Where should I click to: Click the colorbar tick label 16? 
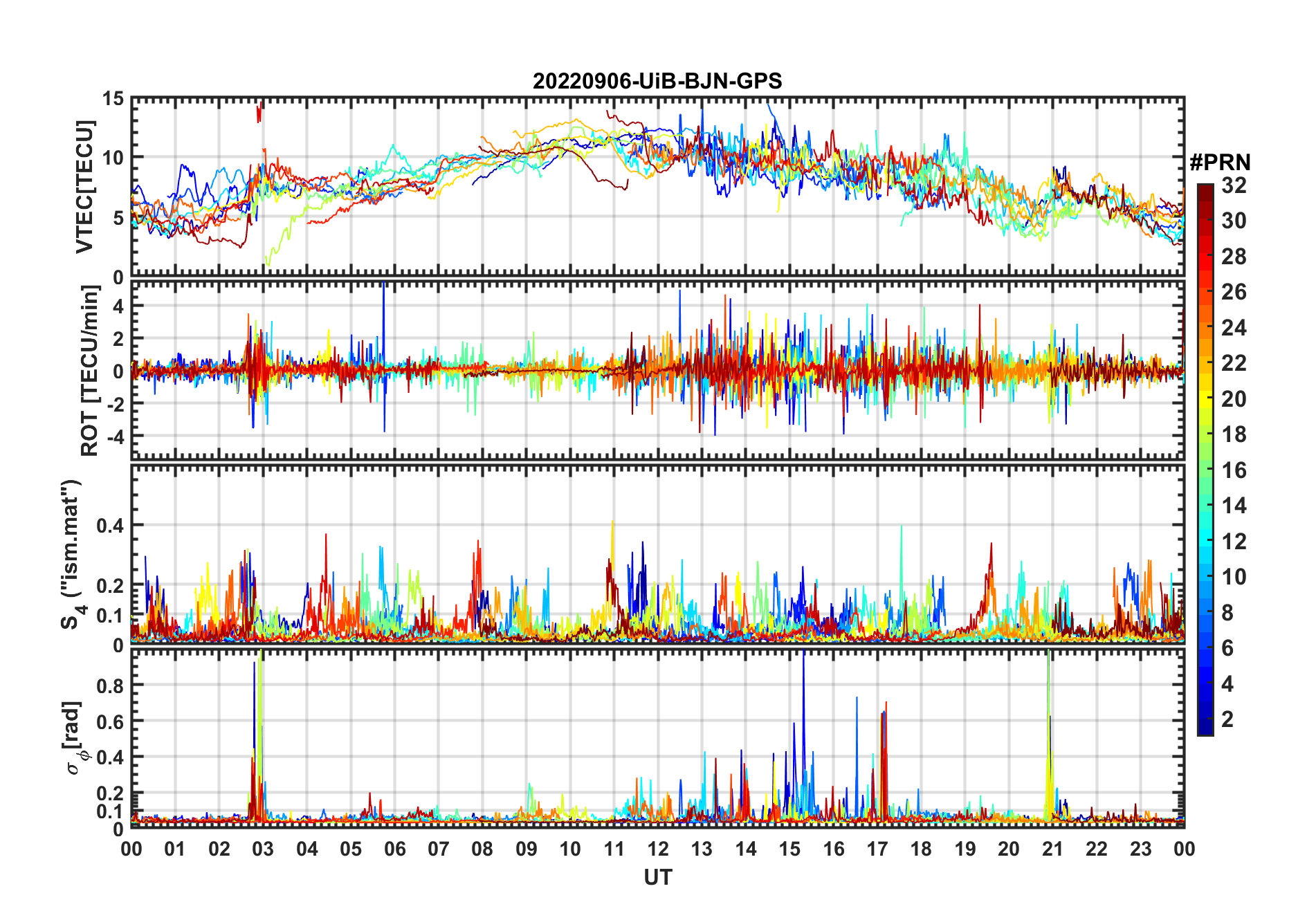click(1234, 470)
